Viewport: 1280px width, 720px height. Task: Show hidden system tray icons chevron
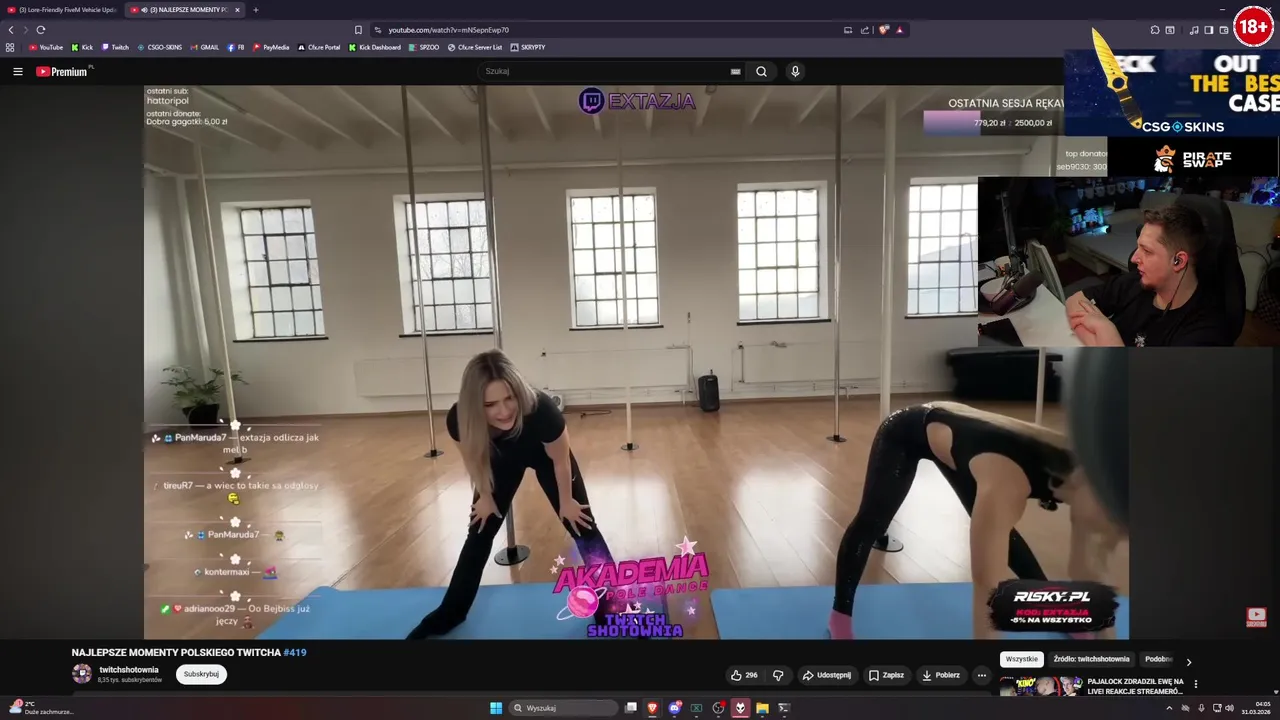[x=1169, y=708]
